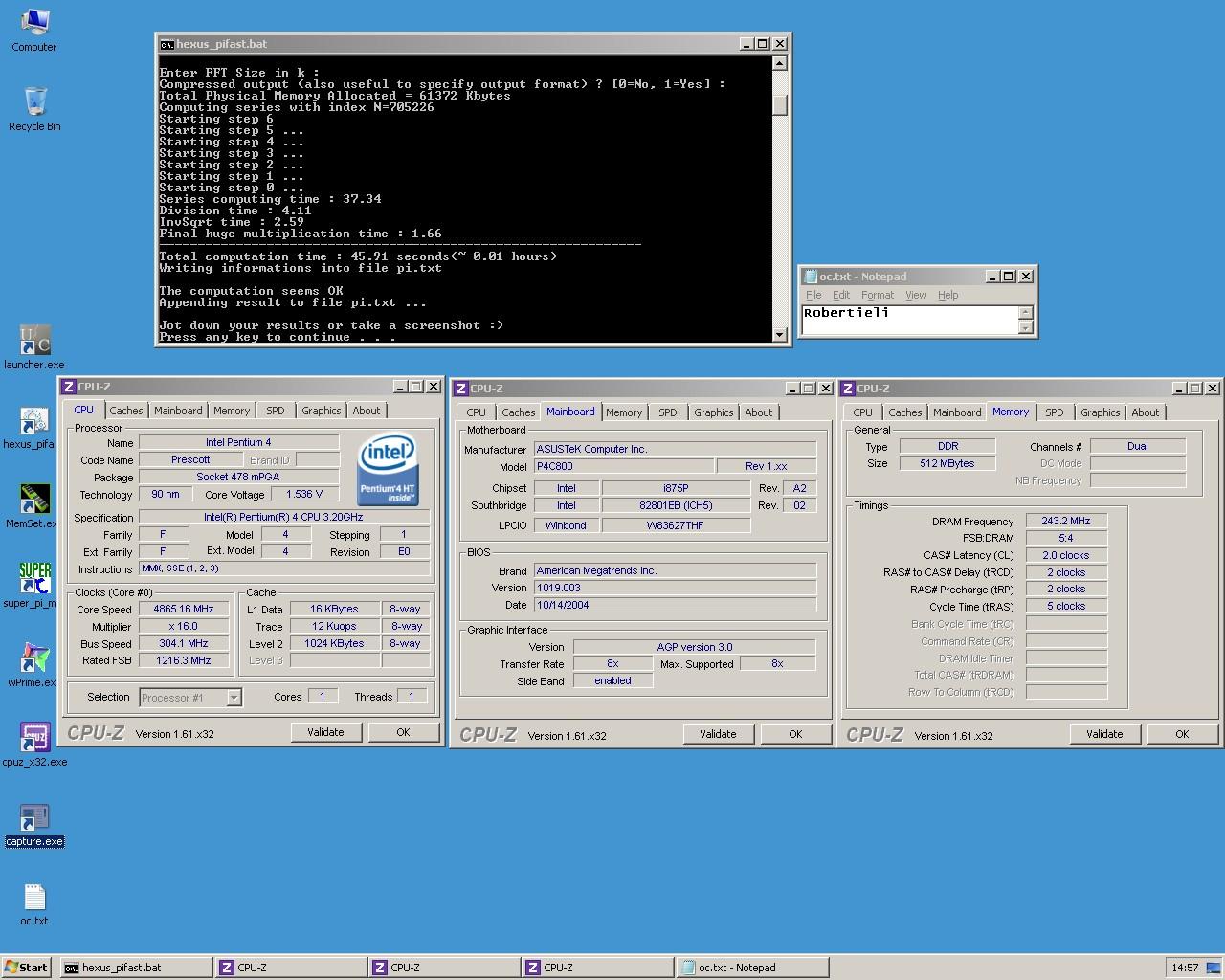
Task: Open Format menu in Notepad
Action: tap(878, 295)
